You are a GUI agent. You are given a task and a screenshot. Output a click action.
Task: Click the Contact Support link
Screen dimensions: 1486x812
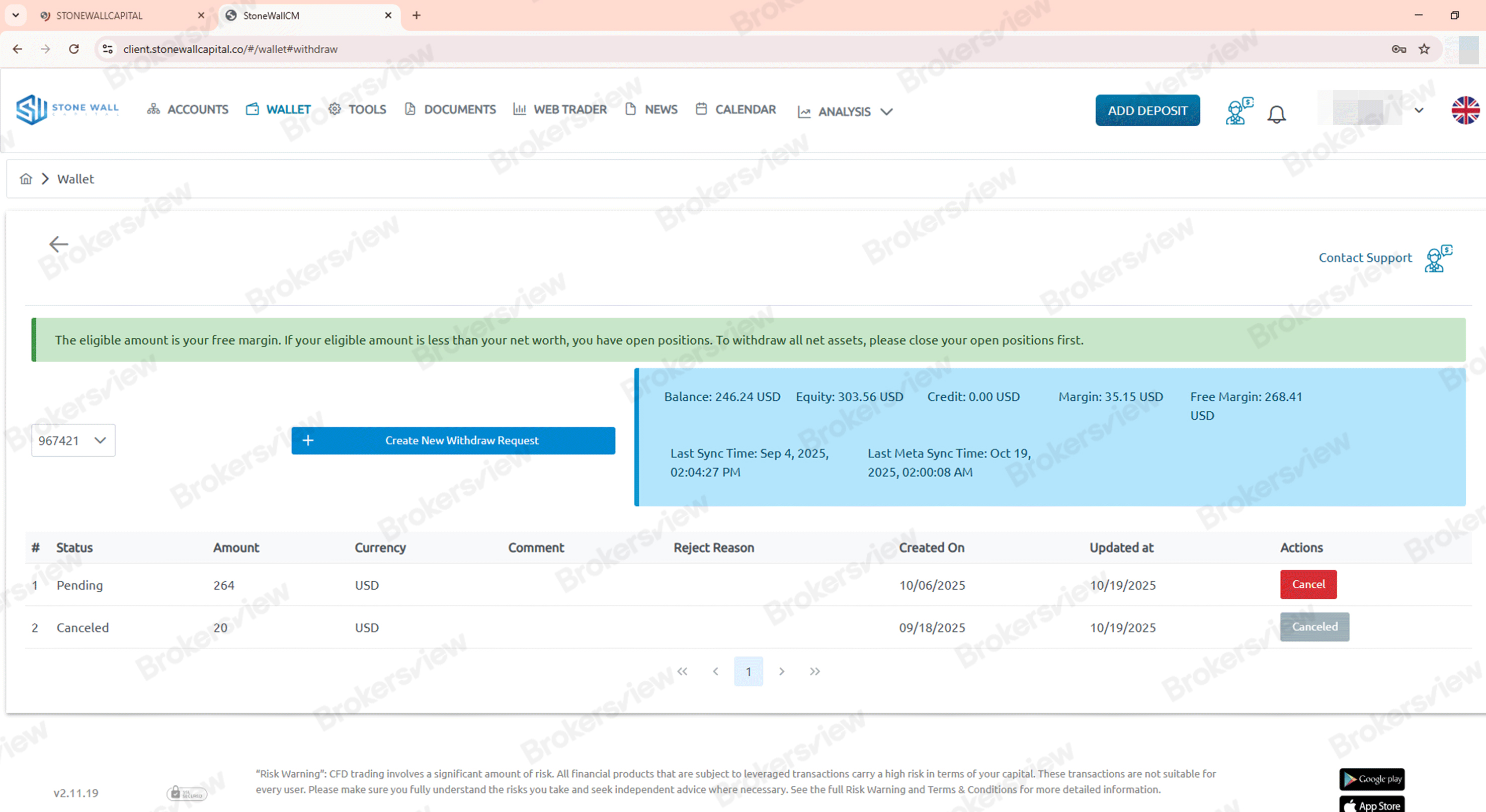pyautogui.click(x=1365, y=257)
